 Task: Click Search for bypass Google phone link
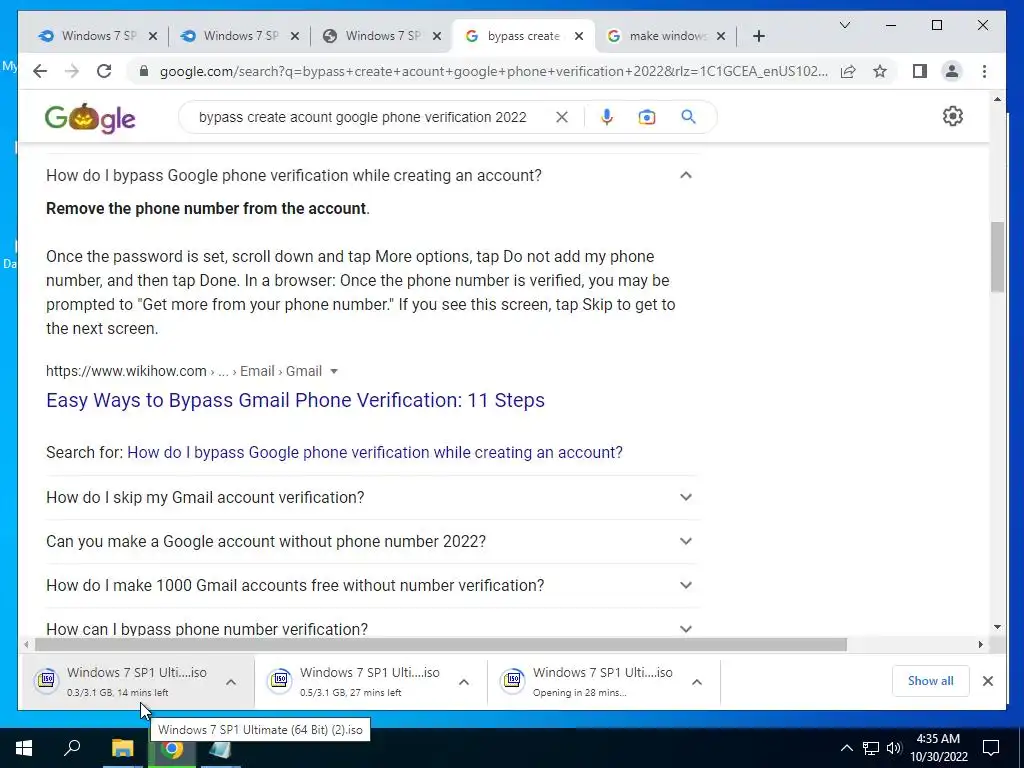point(375,452)
